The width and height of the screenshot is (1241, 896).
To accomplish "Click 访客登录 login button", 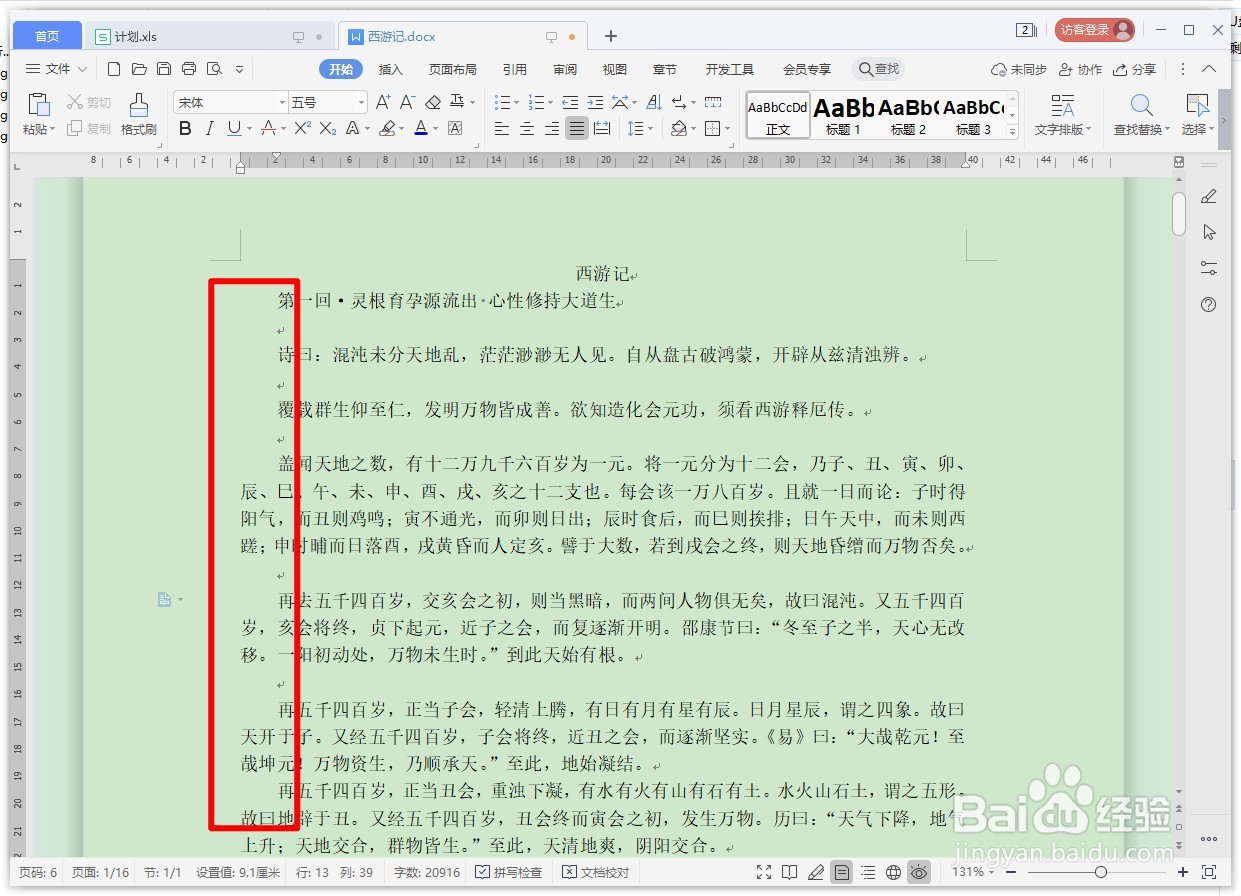I will 1094,30.
